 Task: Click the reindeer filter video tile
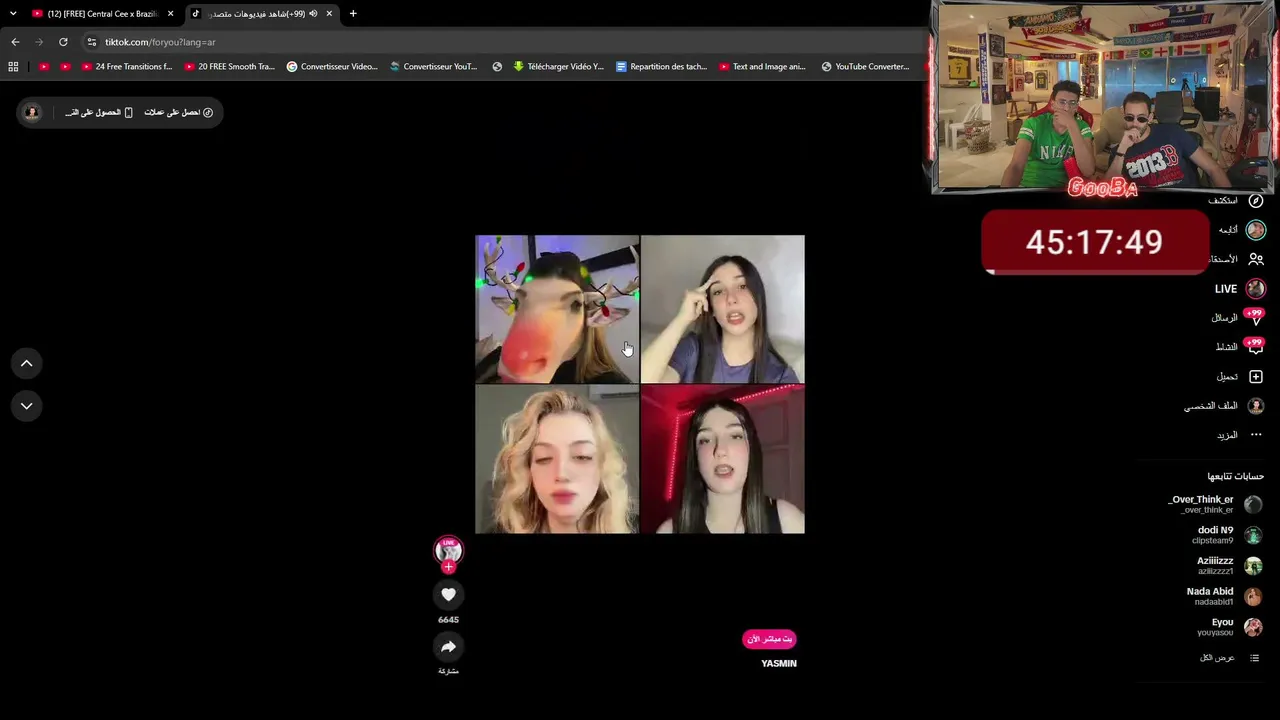point(557,310)
